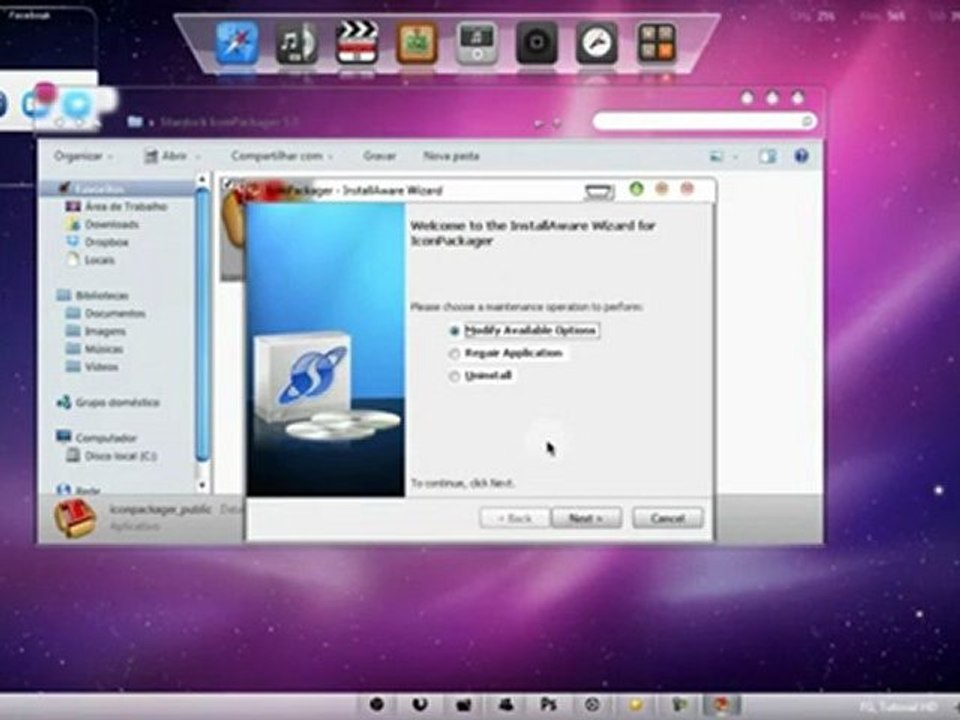Click the round black icon at taskbar left

pos(377,705)
